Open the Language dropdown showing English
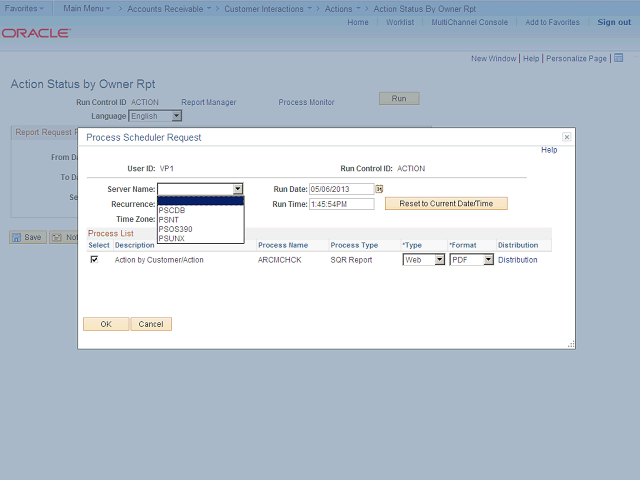 point(155,116)
